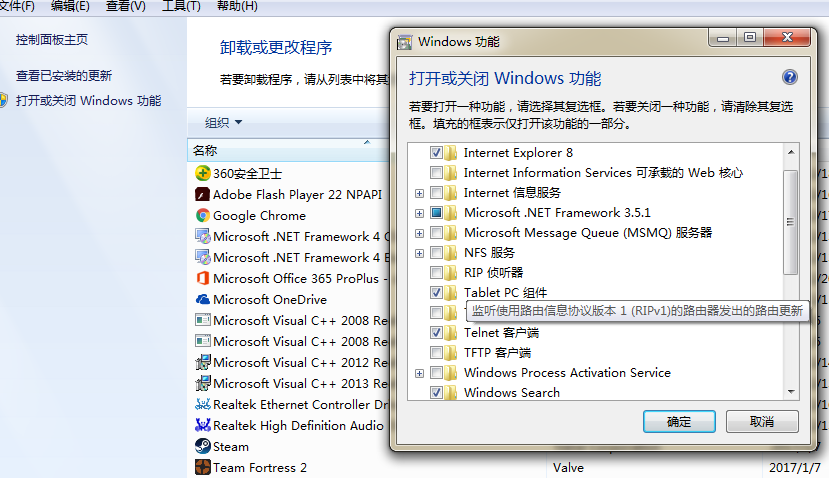The width and height of the screenshot is (829, 478).
Task: Select the Google Chrome icon in program list
Action: (x=202, y=215)
